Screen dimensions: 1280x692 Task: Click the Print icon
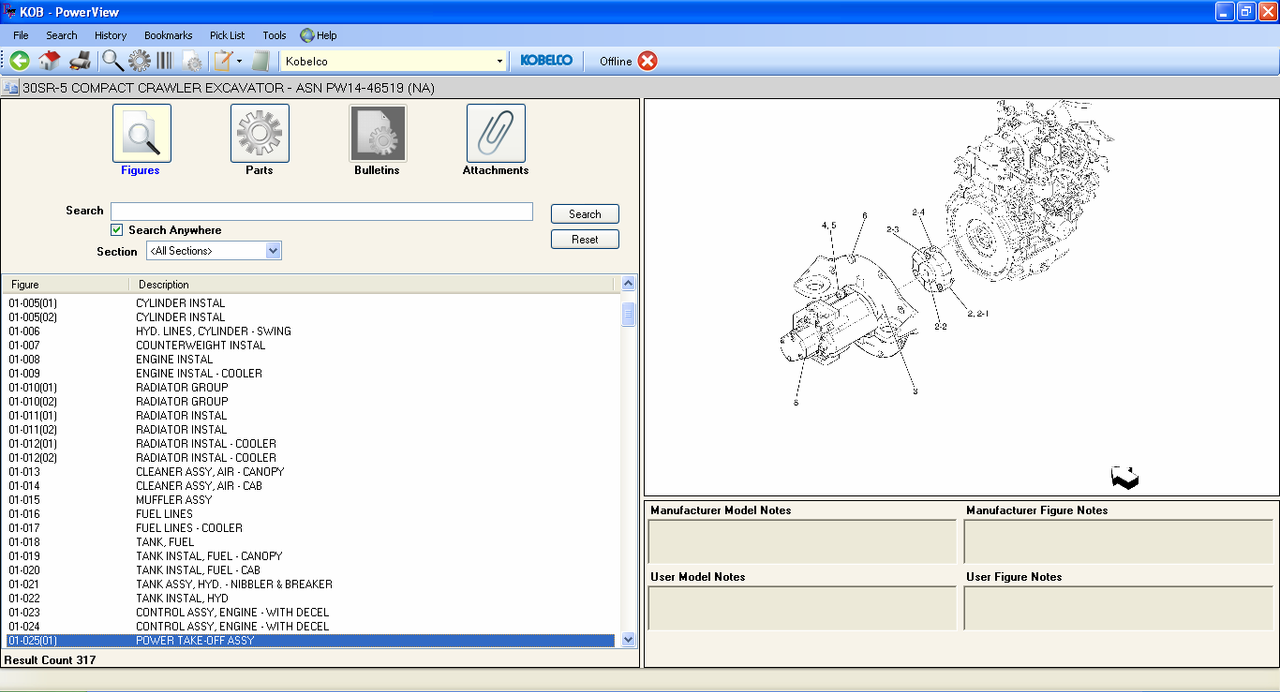[80, 61]
